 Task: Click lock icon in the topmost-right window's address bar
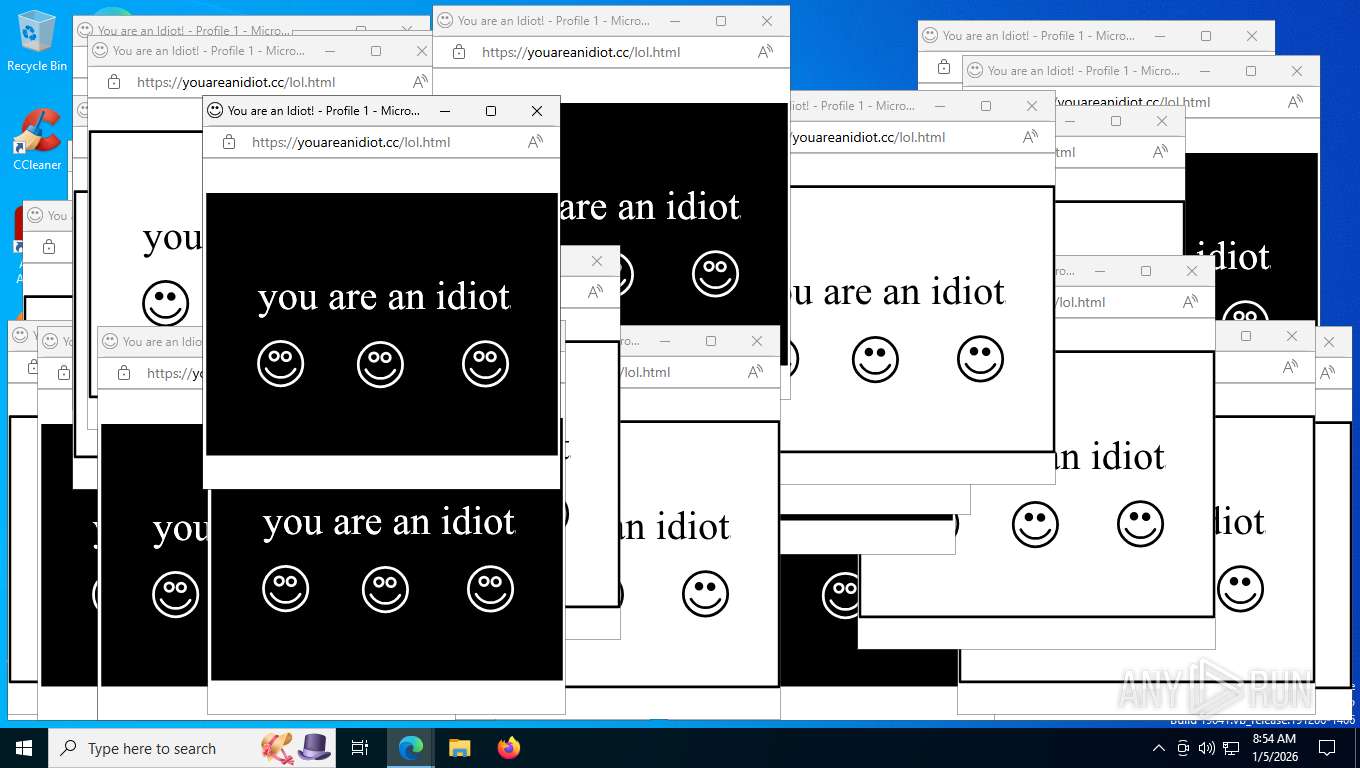click(944, 67)
